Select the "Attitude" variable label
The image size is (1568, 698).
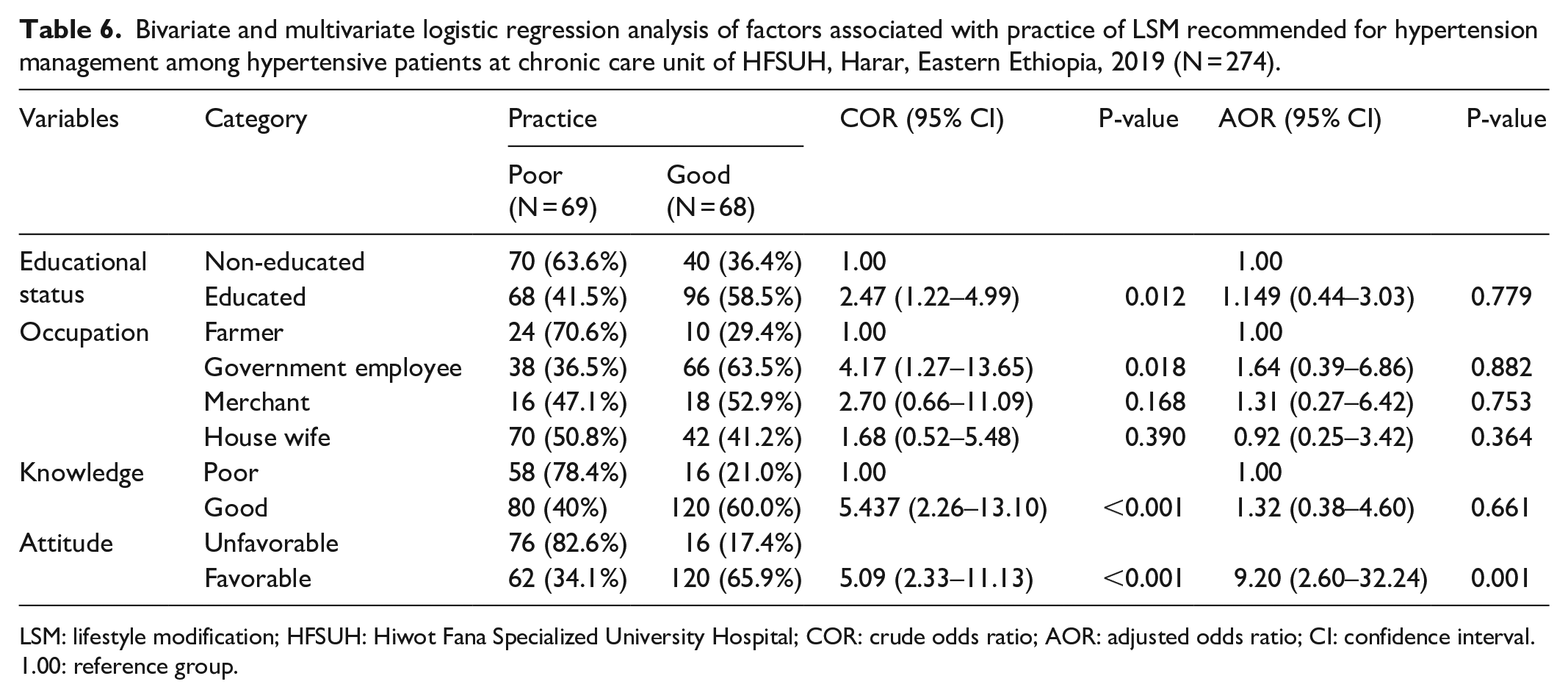pos(66,543)
